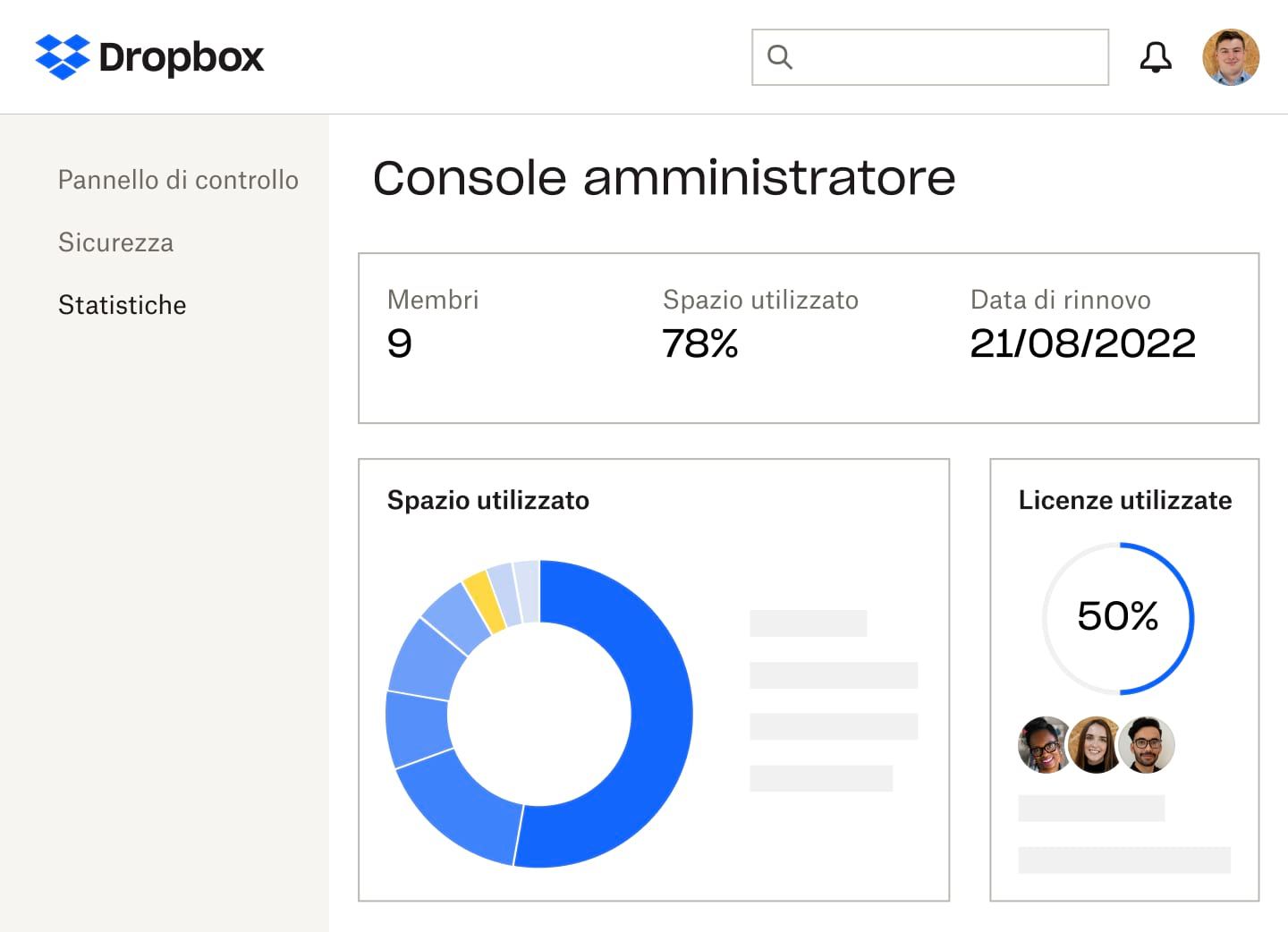The image size is (1288, 932).
Task: Open notifications via the bell icon
Action: tap(1157, 56)
